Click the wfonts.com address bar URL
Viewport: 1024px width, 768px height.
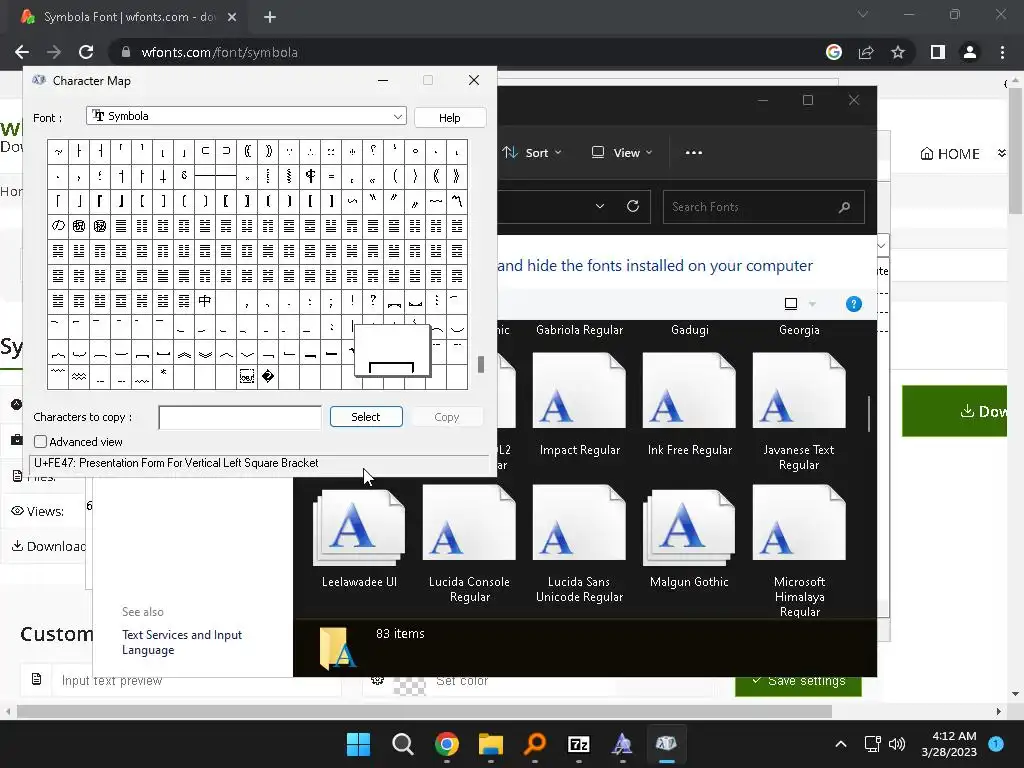(x=219, y=52)
